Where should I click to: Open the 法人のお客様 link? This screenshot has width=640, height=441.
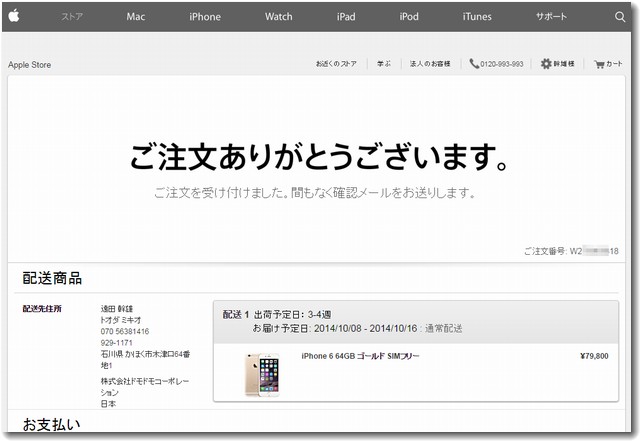pyautogui.click(x=430, y=64)
